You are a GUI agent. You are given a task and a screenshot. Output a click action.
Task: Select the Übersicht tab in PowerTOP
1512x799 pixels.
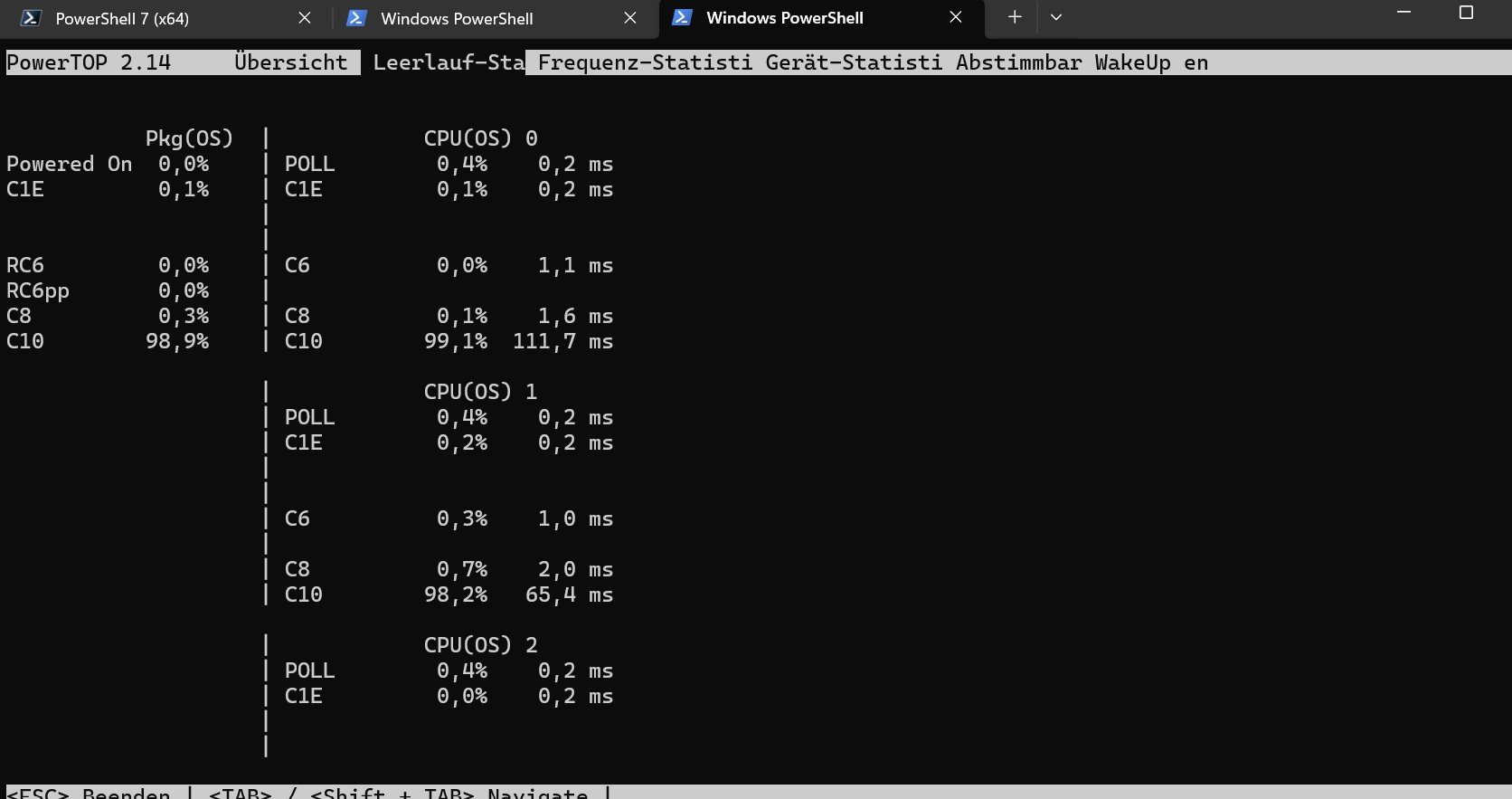(x=290, y=62)
